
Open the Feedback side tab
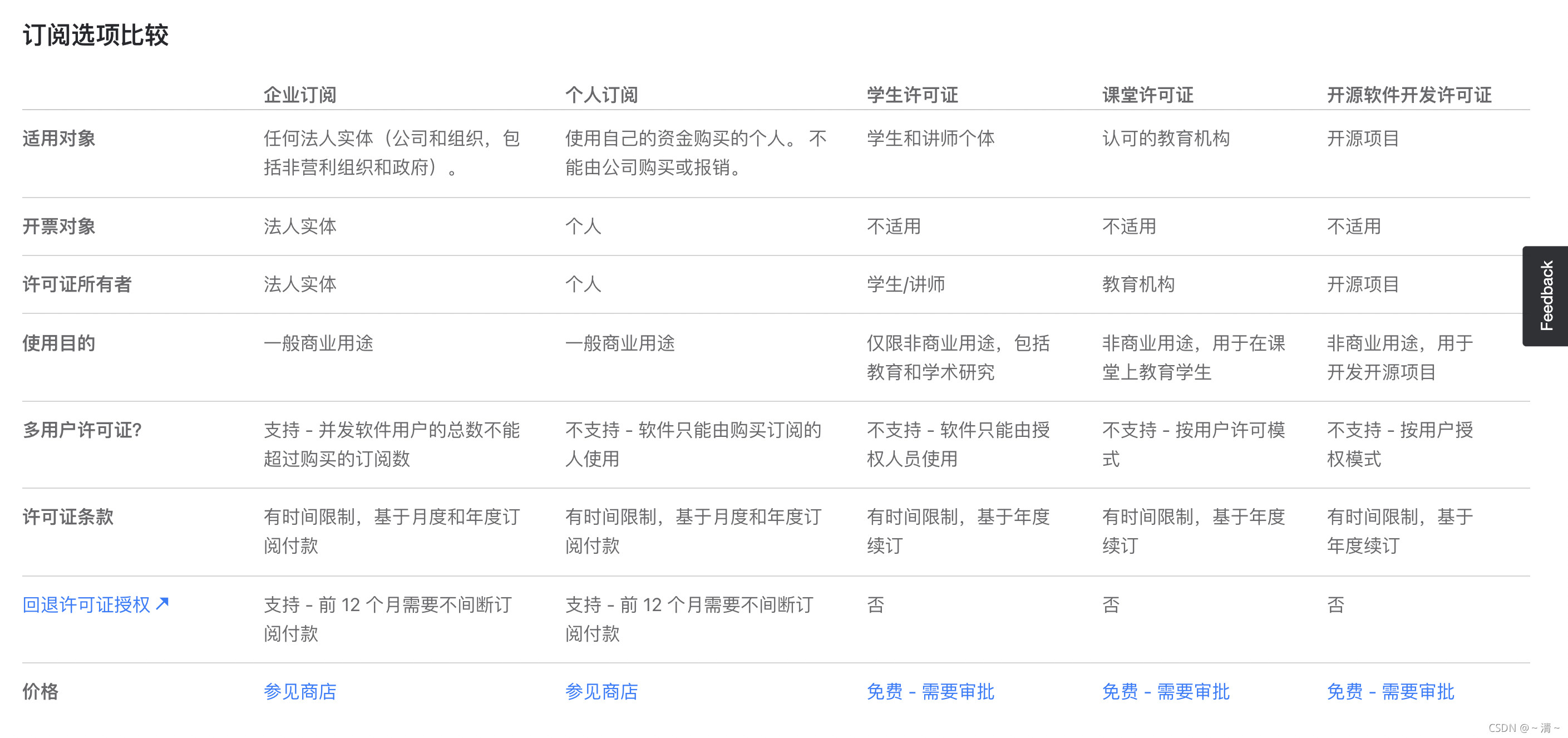point(1546,296)
